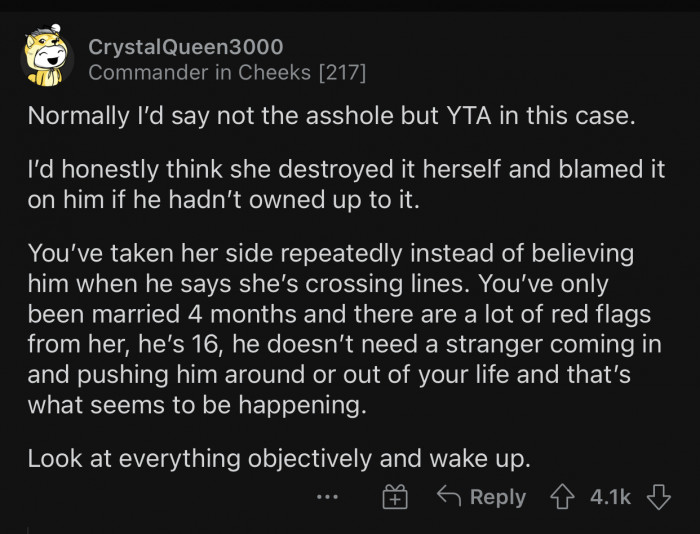Upvote the comment with the up arrow
Image resolution: width=700 pixels, height=534 pixels.
(563, 497)
